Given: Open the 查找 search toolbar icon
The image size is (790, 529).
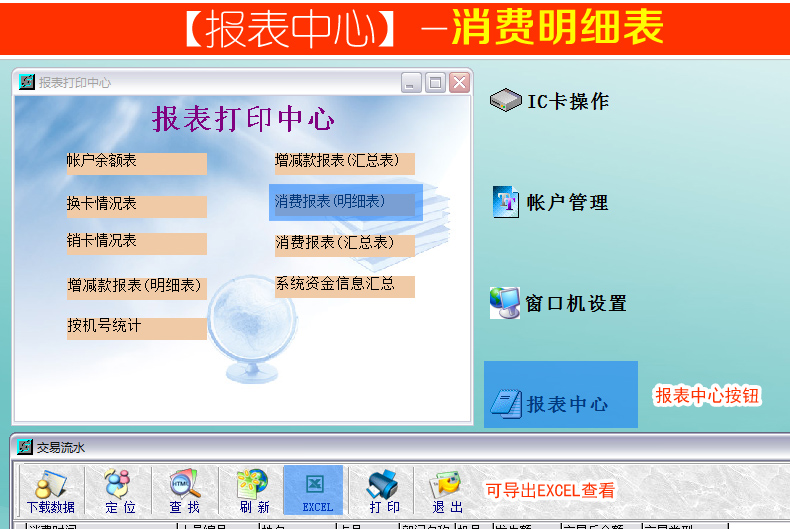Looking at the screenshot, I should (184, 490).
